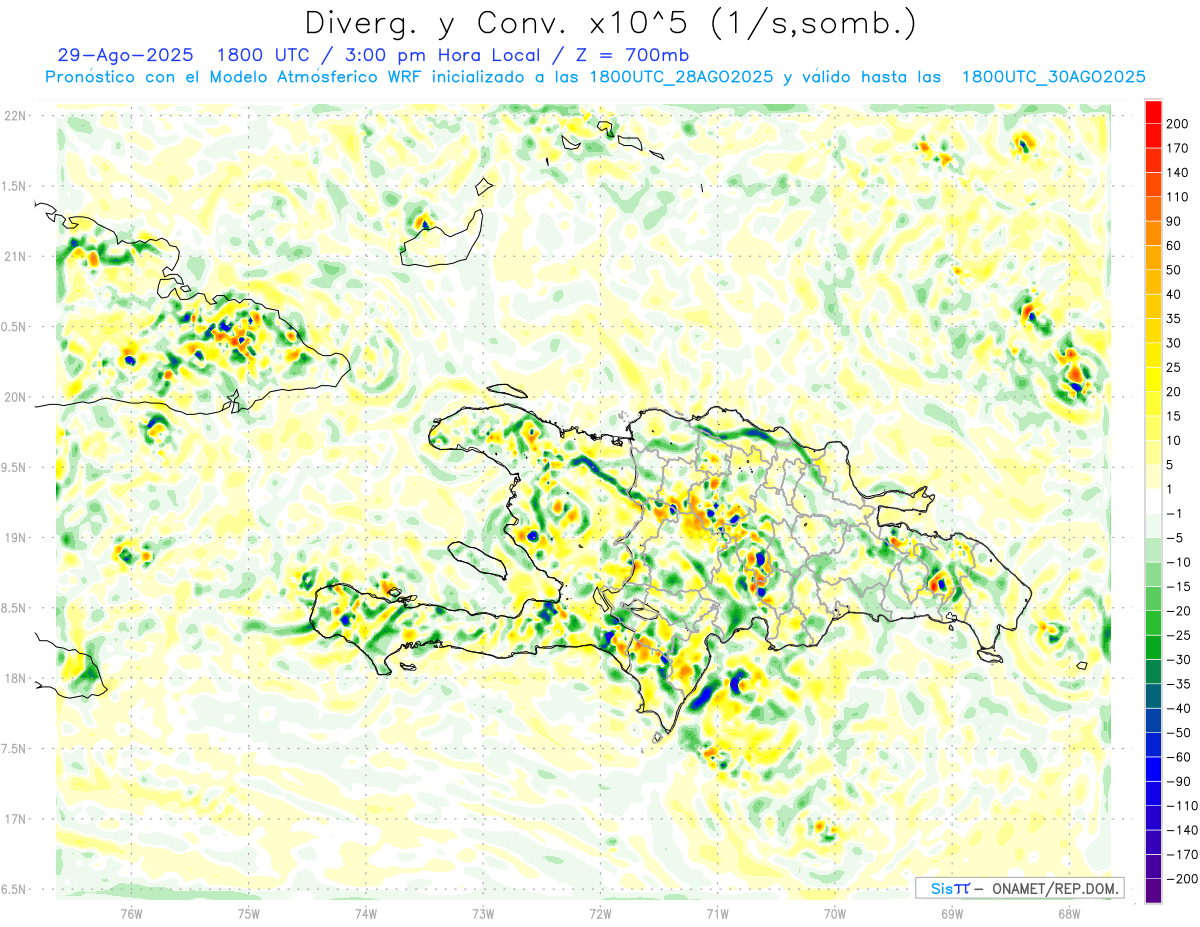Click the '22N' latitude label
1200x927 pixels.
point(14,116)
